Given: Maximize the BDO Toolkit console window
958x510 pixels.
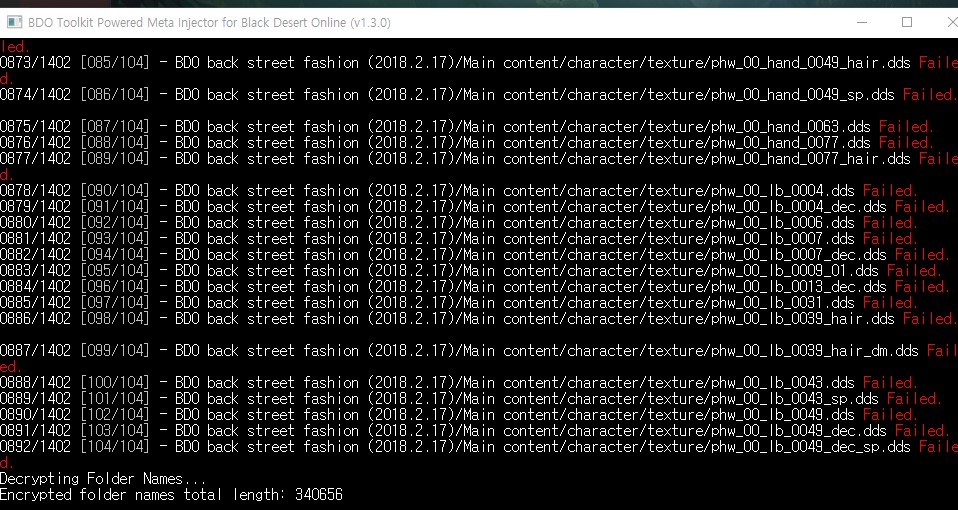Looking at the screenshot, I should click(x=907, y=22).
